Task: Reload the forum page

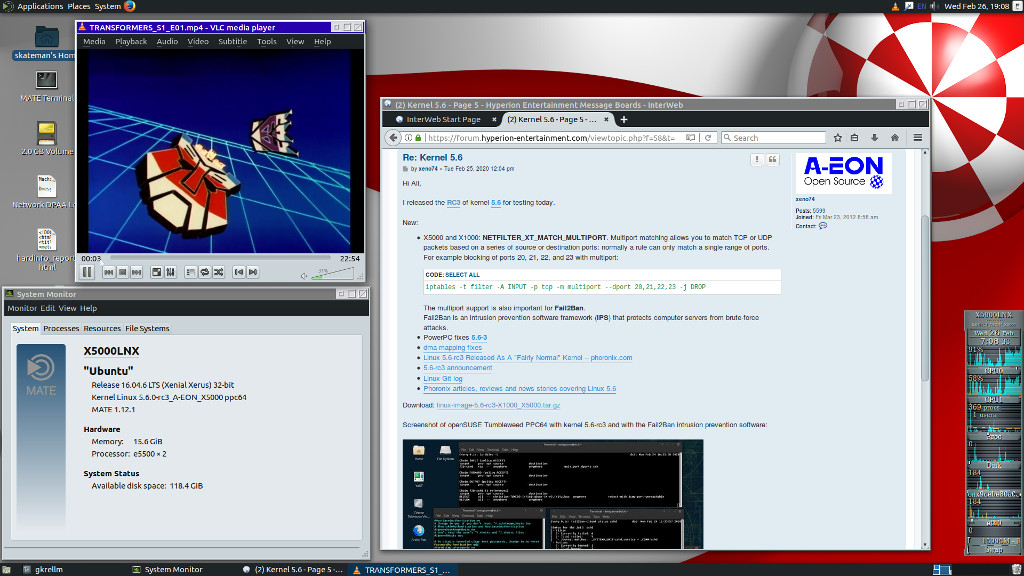Action: pos(707,138)
